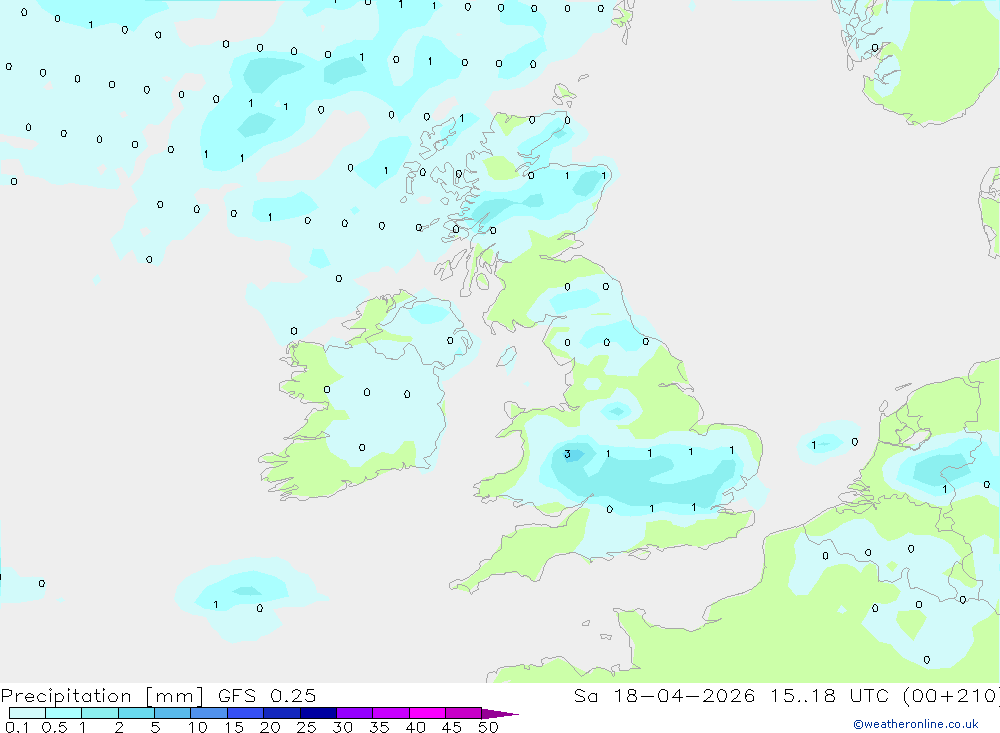Click the 25–30 mm navy legend swatch
The width and height of the screenshot is (1000, 733).
[x=318, y=713]
